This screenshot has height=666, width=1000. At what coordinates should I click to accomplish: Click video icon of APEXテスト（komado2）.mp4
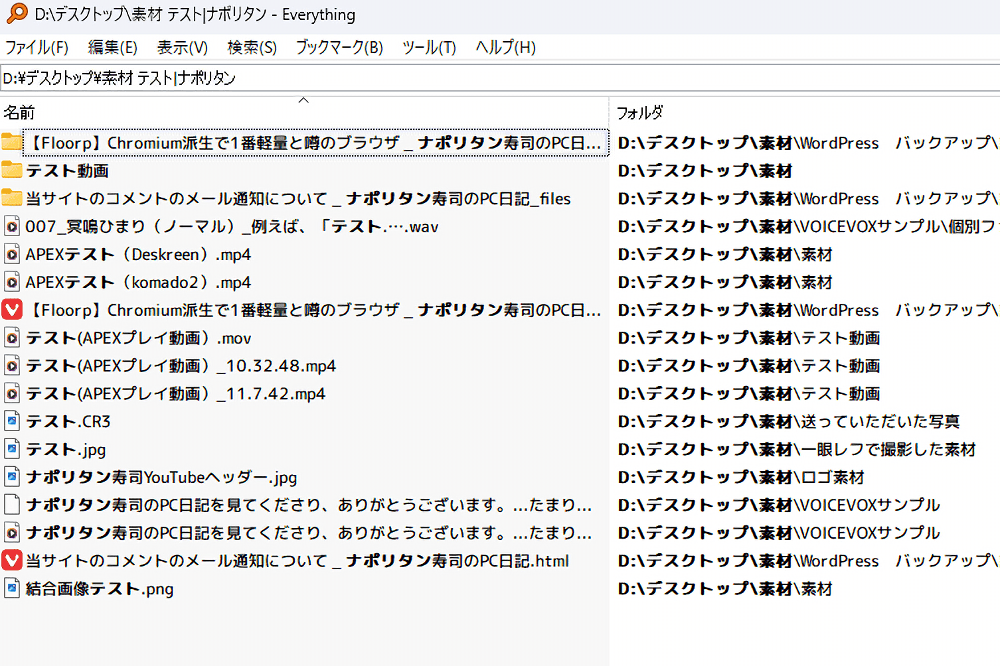11,281
